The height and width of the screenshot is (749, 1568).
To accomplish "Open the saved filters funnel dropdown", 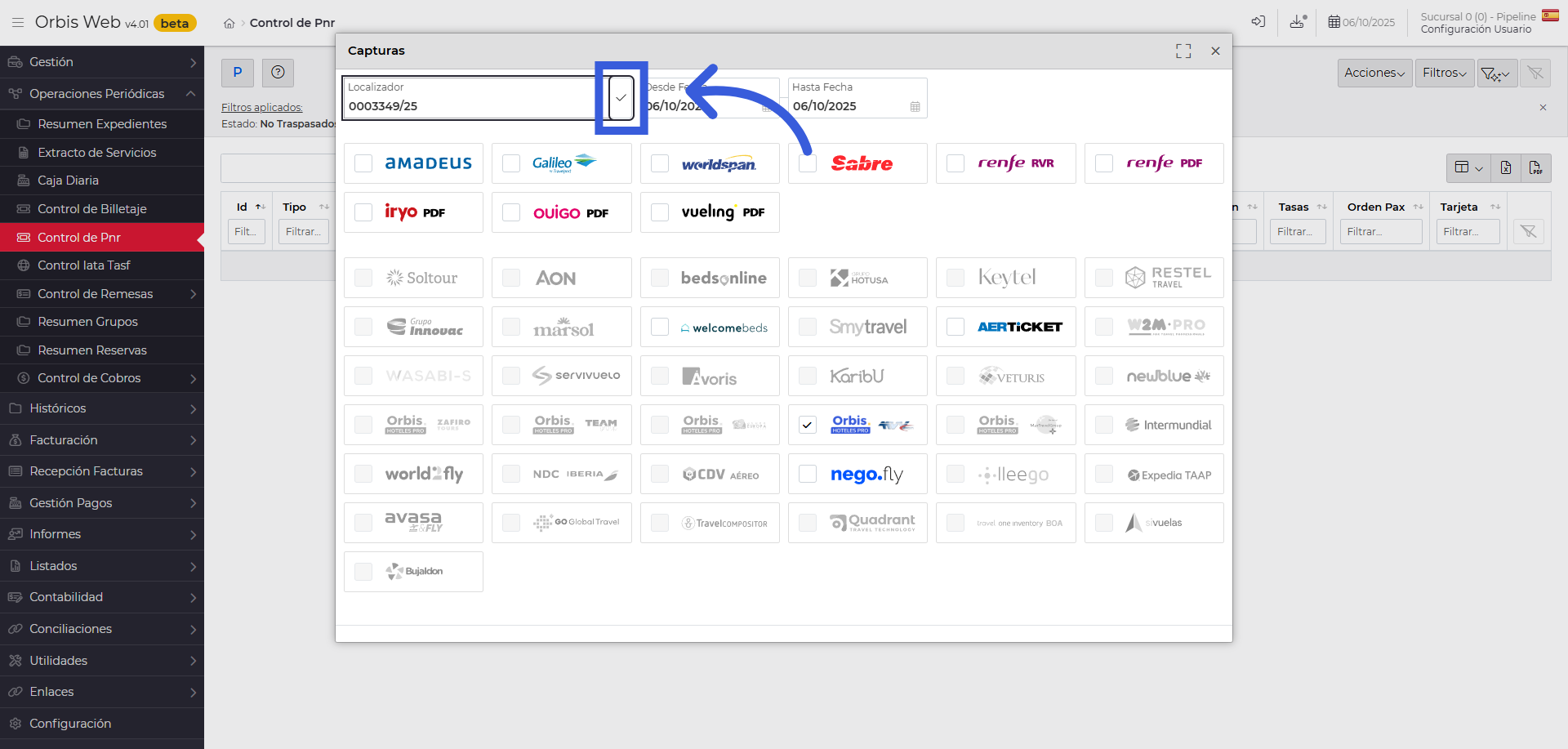I will [x=1497, y=74].
